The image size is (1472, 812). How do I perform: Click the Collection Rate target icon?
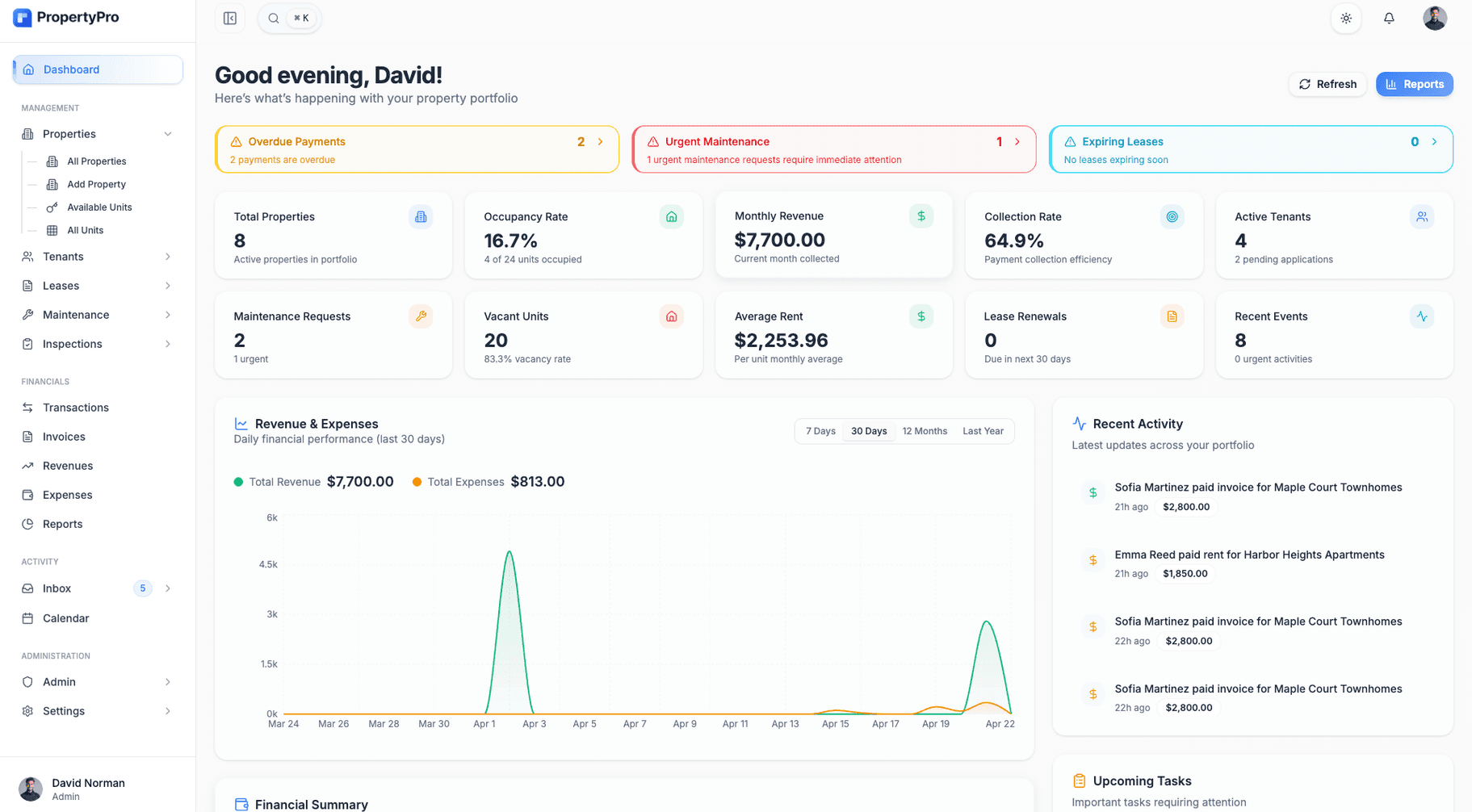1172,216
